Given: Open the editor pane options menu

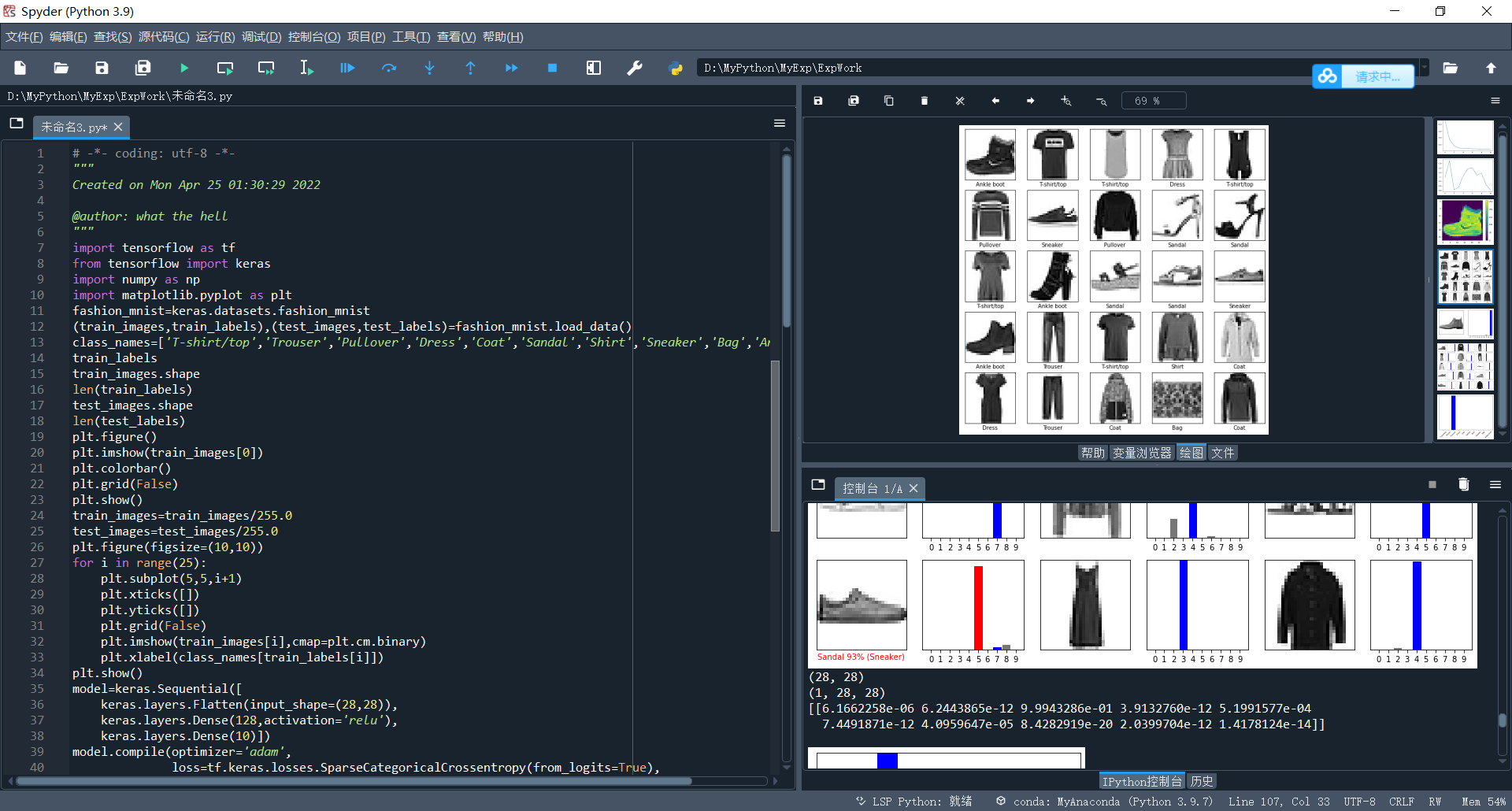Looking at the screenshot, I should [779, 124].
